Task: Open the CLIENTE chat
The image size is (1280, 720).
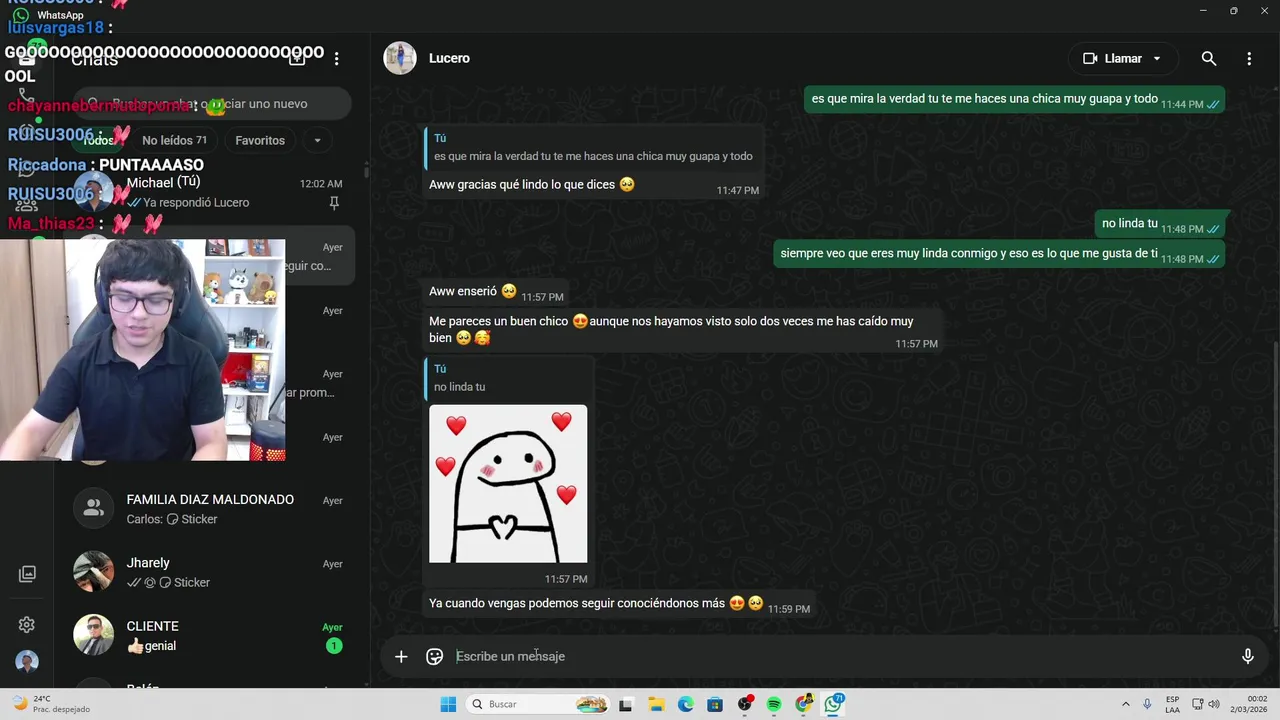Action: (x=212, y=636)
